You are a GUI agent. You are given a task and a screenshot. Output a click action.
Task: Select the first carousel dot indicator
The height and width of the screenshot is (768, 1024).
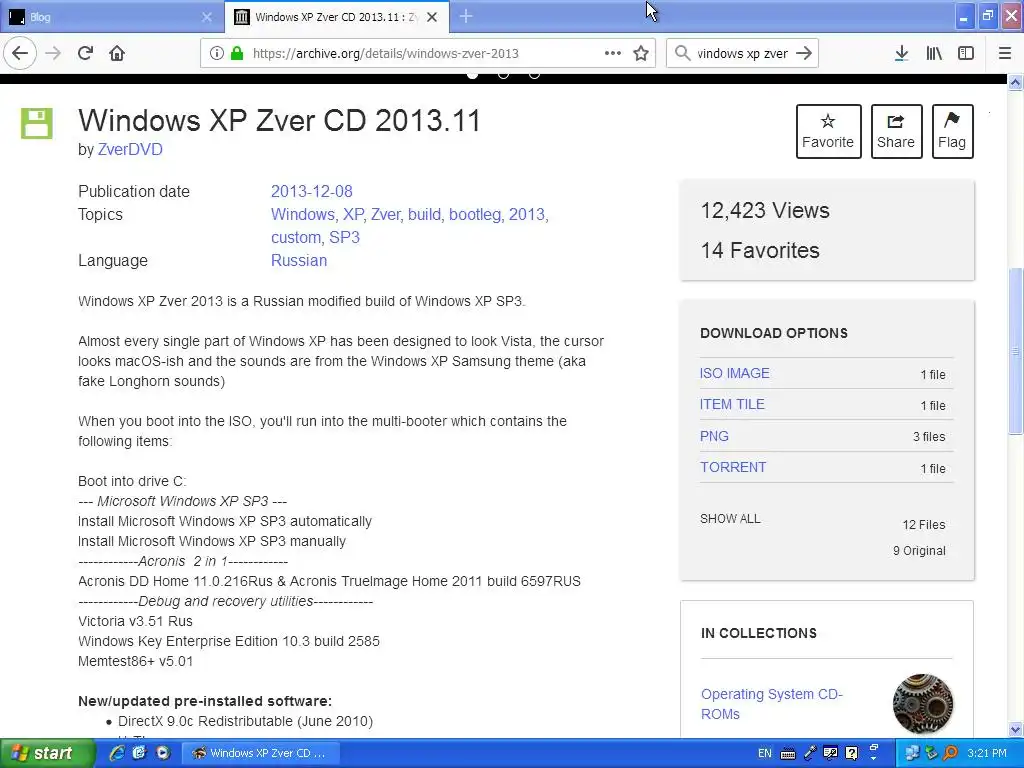473,74
